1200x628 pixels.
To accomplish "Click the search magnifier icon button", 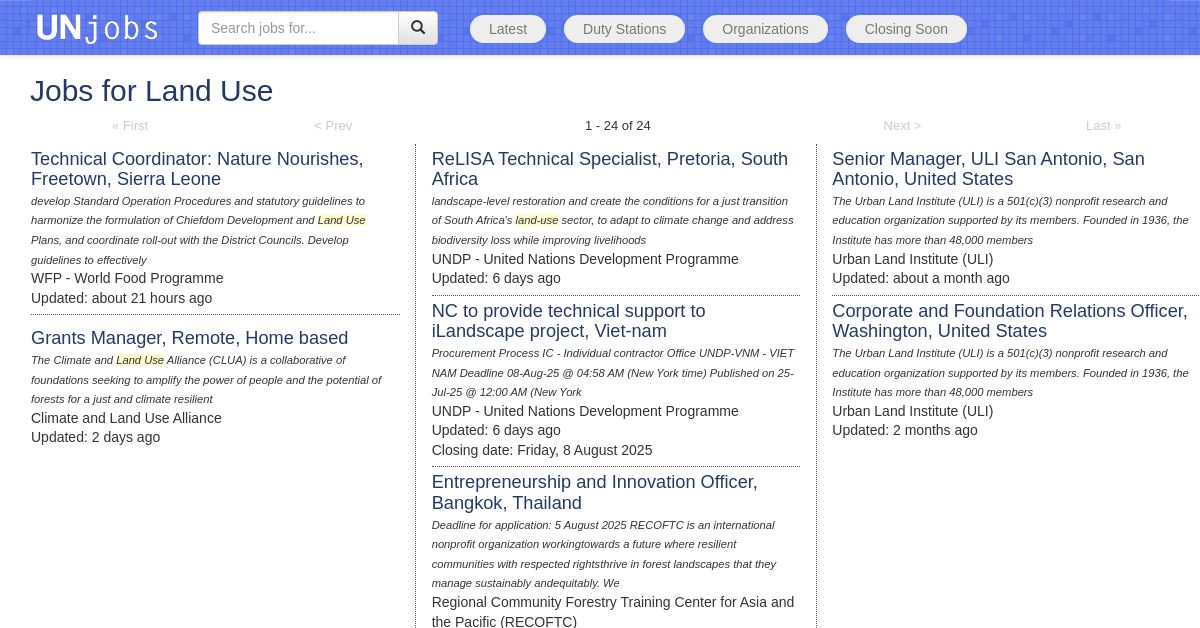I will (x=418, y=28).
